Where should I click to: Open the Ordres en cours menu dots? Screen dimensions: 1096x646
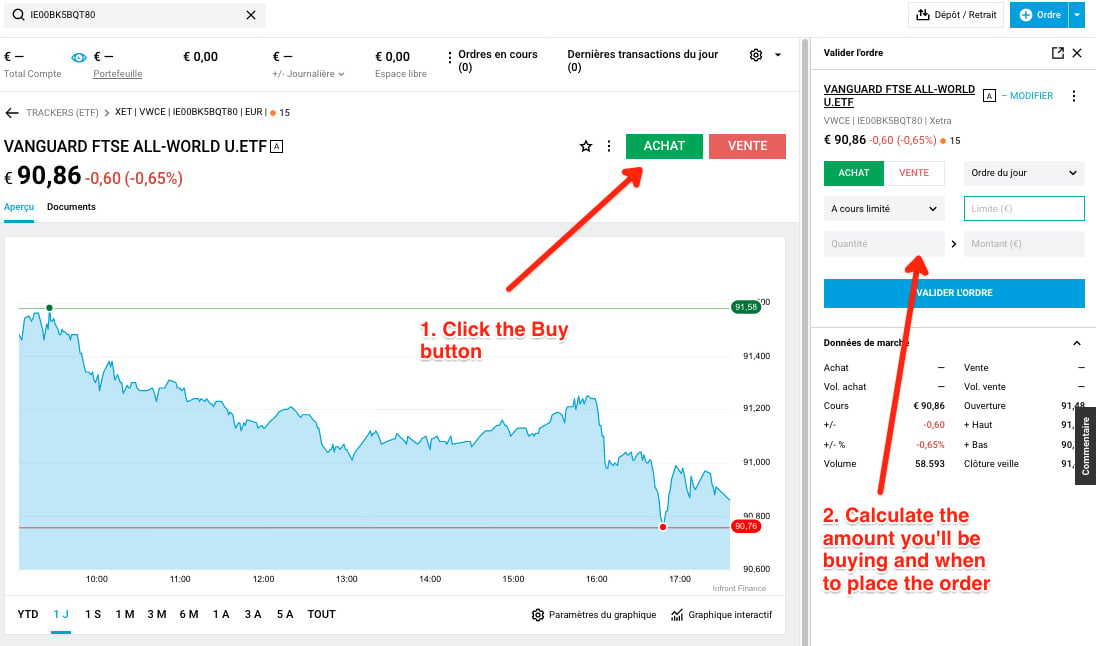tap(449, 58)
